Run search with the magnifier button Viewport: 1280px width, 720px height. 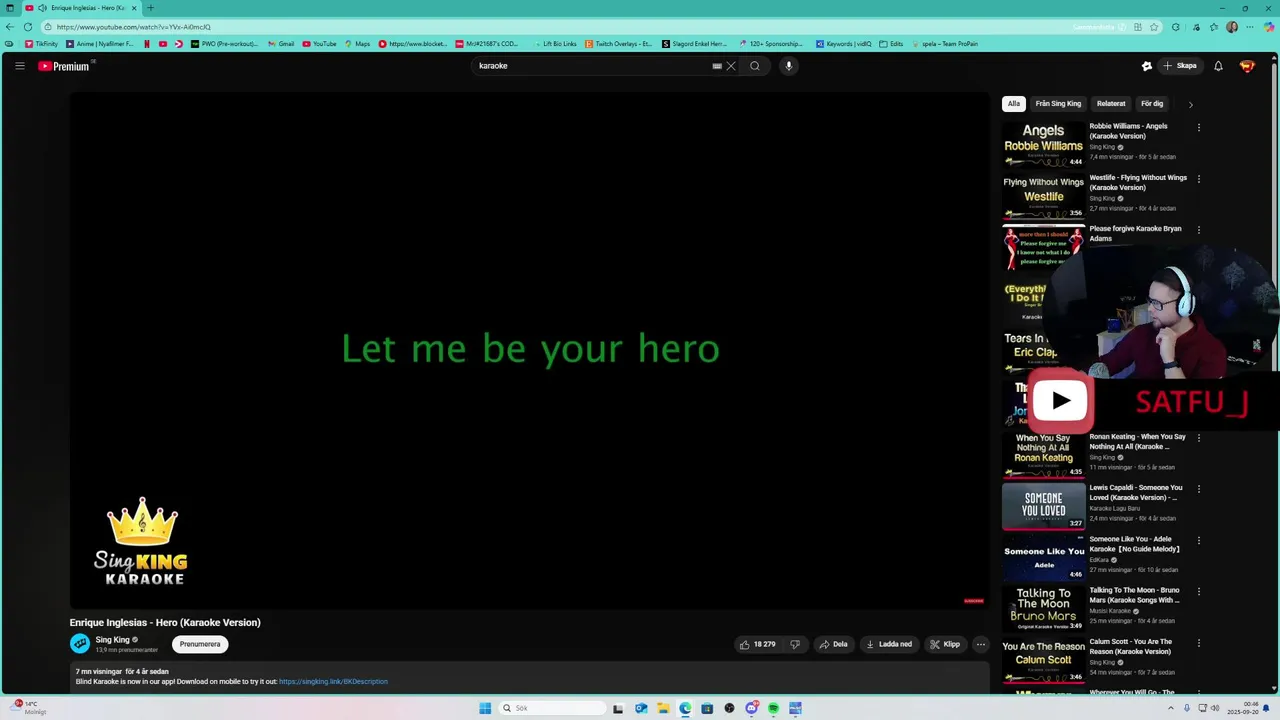pos(755,66)
